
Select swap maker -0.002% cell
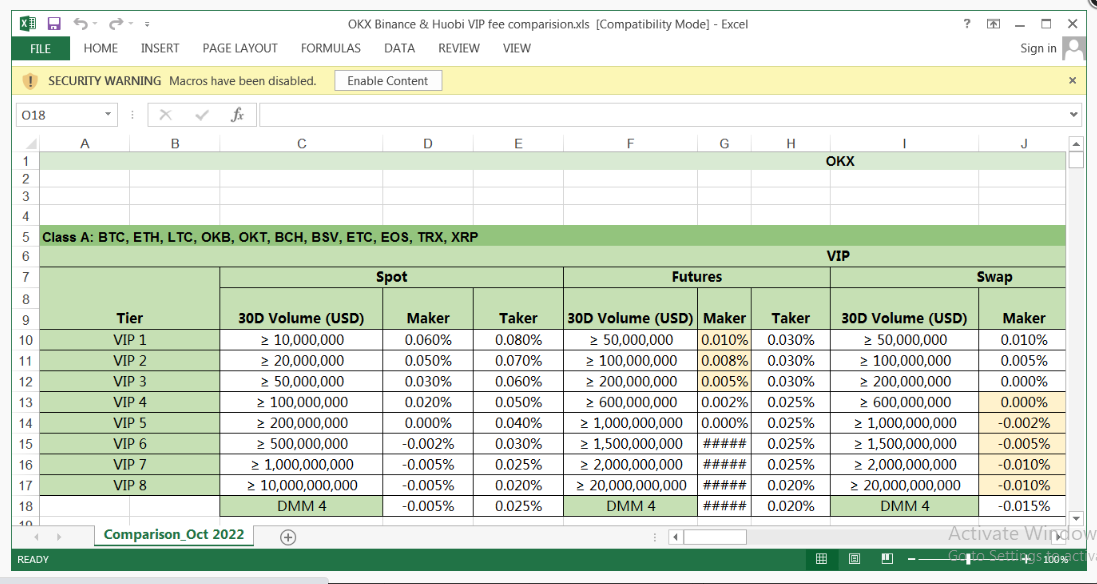[1024, 423]
